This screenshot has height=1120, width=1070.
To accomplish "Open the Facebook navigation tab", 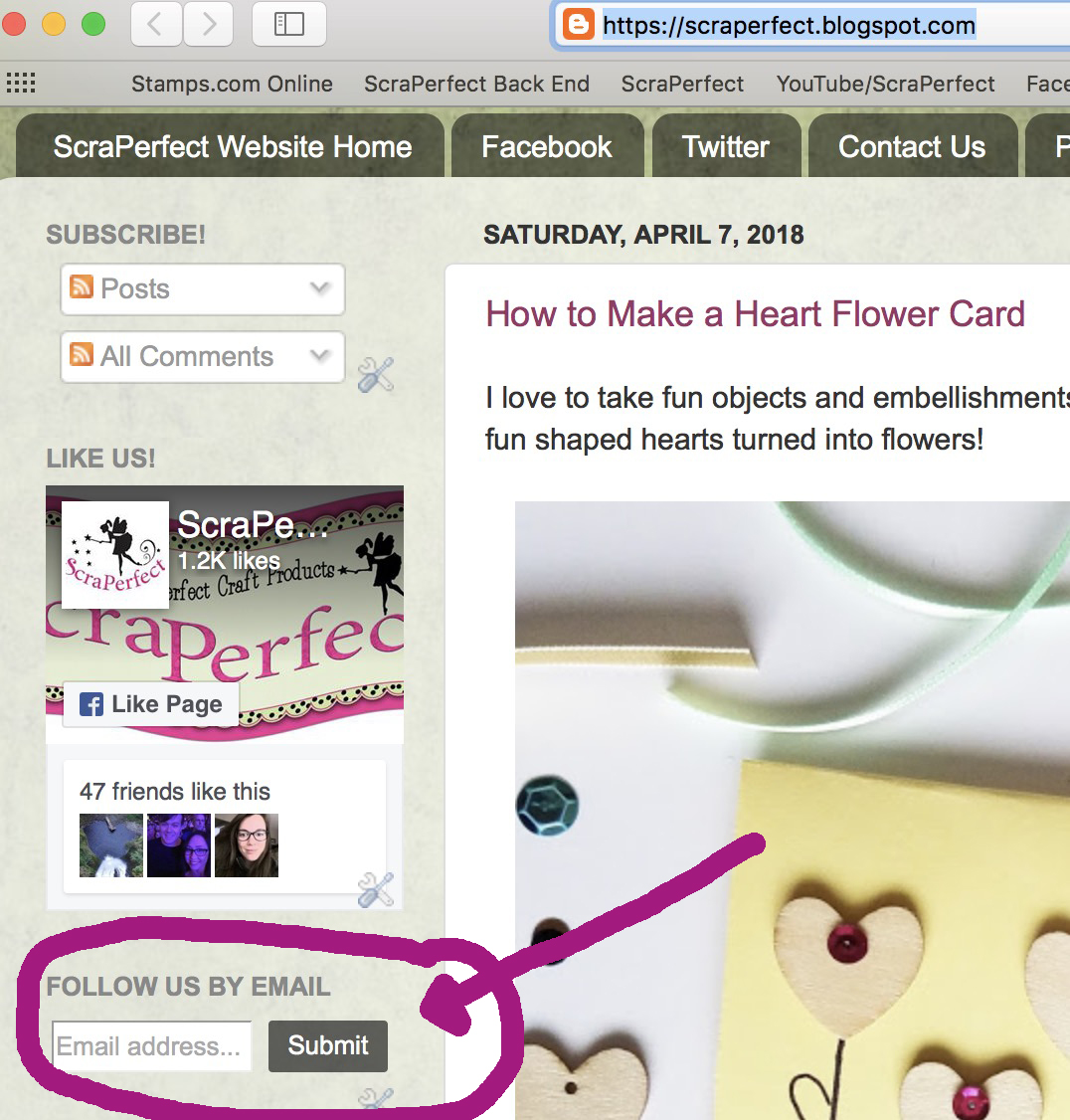I will pyautogui.click(x=547, y=146).
